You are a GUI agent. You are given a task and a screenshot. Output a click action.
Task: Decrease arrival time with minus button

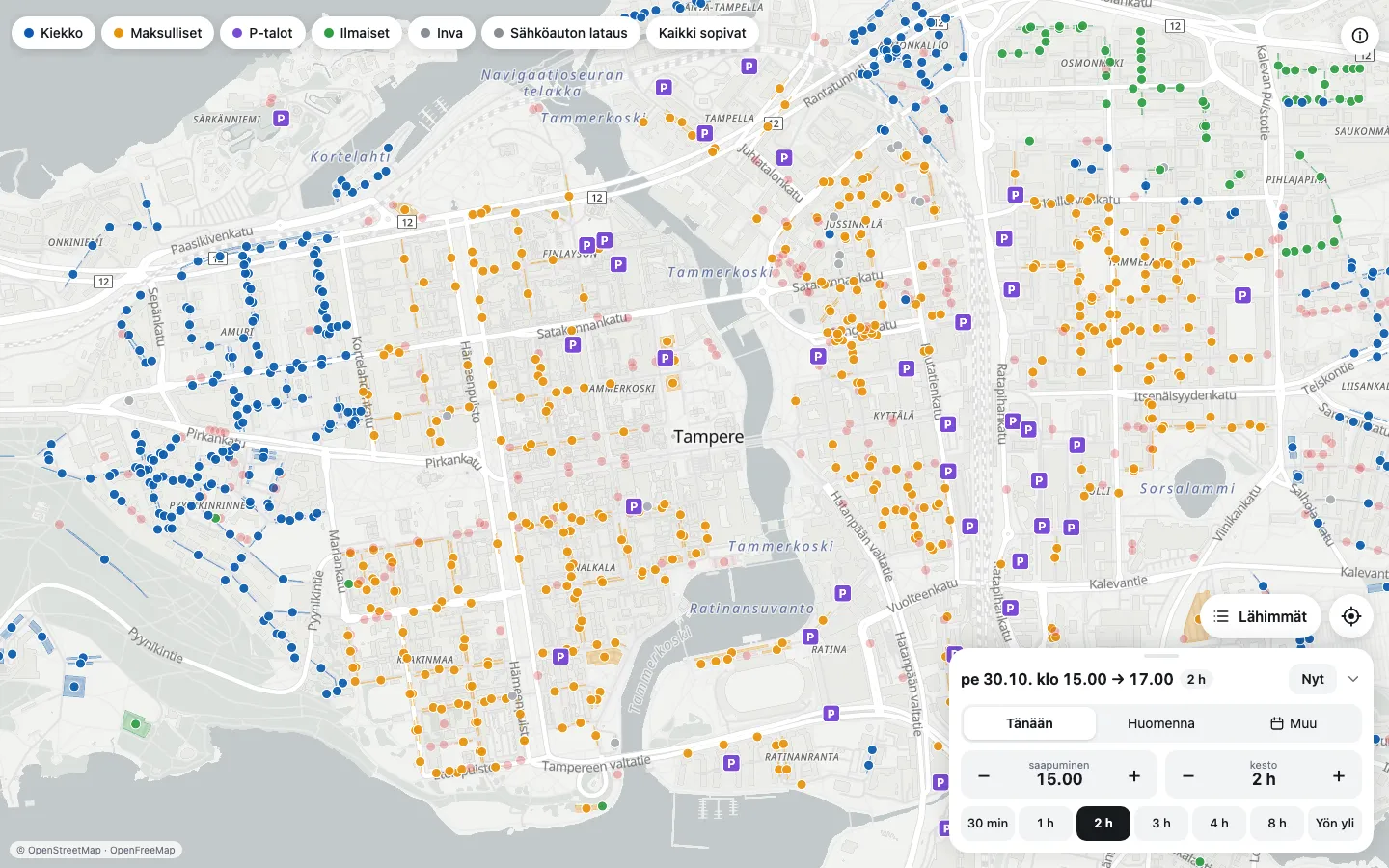pyautogui.click(x=984, y=776)
